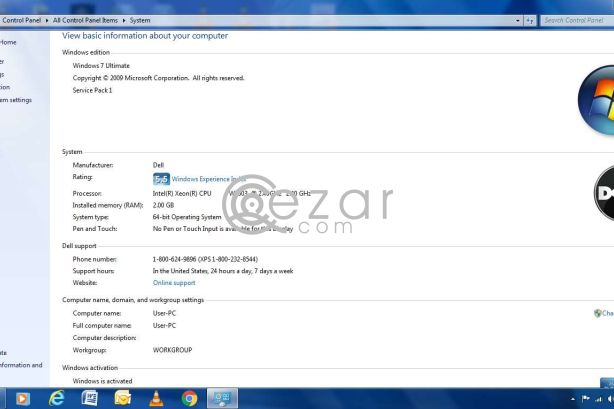Click the 'No Pen or Touch Input' value
This screenshot has width=614, height=409.
(223, 228)
